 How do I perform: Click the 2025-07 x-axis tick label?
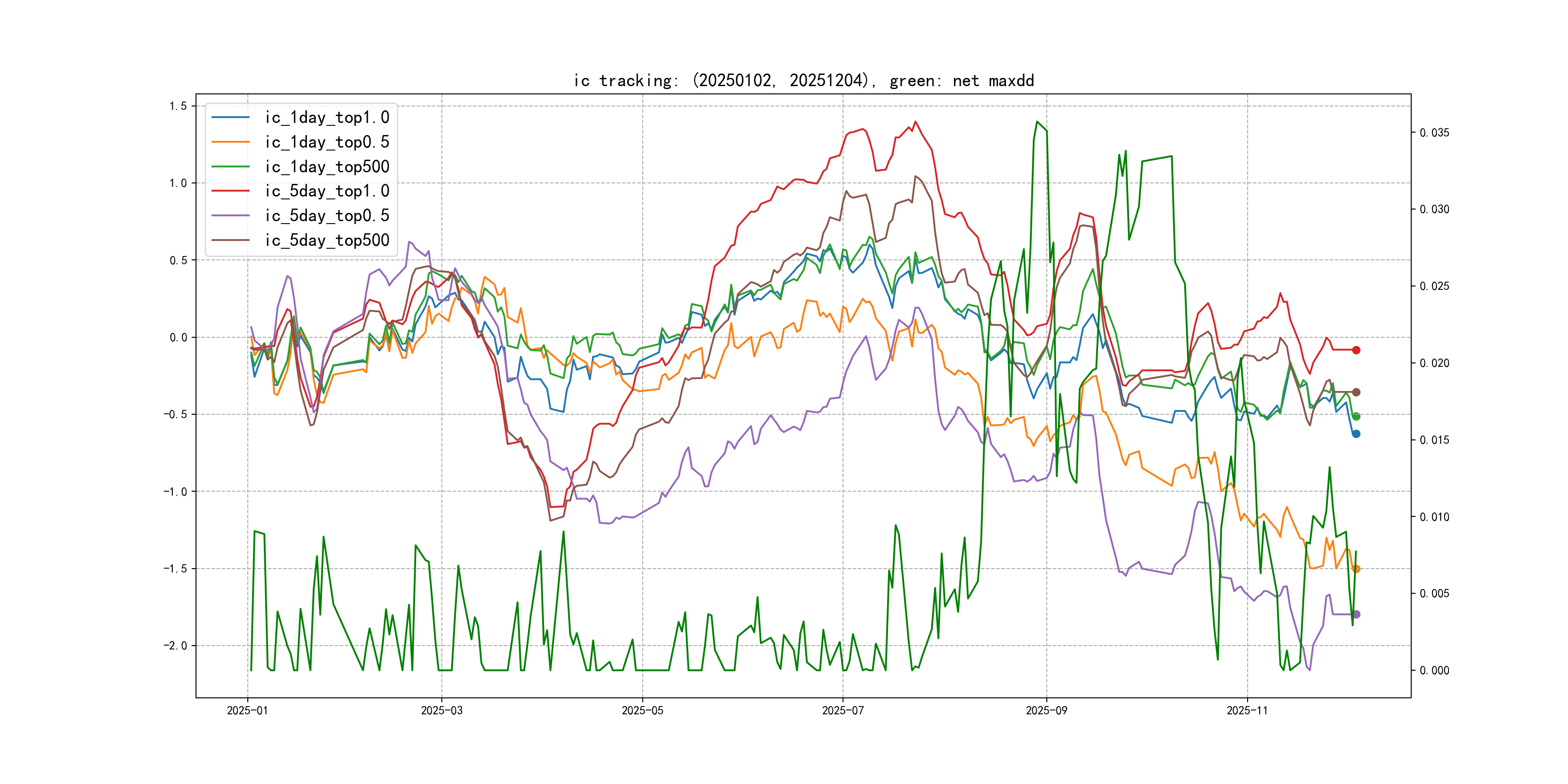843,710
